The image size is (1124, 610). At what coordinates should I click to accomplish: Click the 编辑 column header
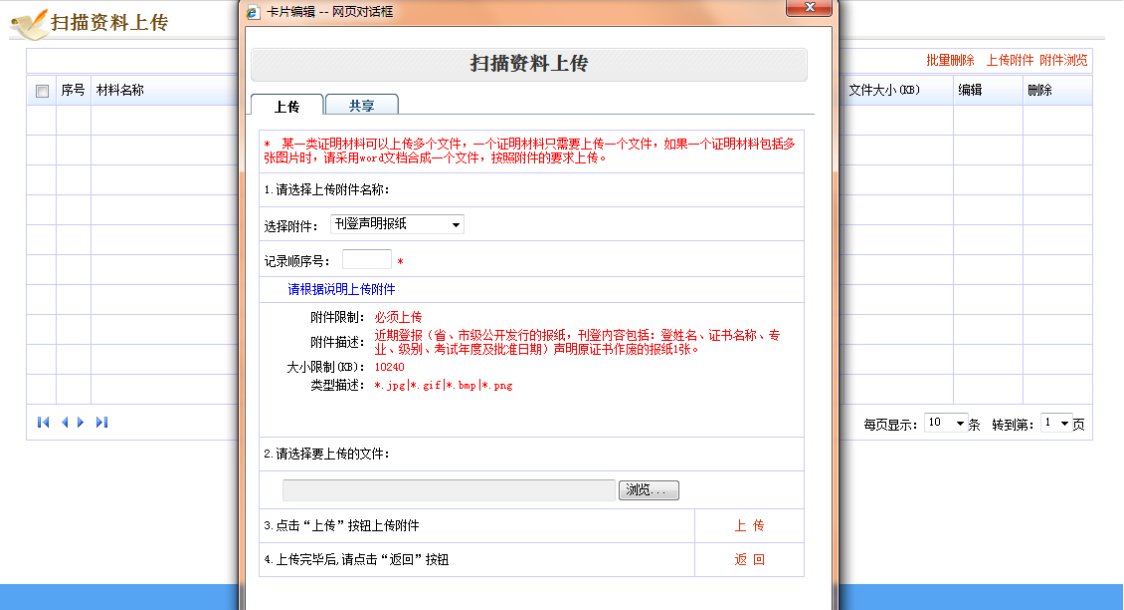coord(970,90)
